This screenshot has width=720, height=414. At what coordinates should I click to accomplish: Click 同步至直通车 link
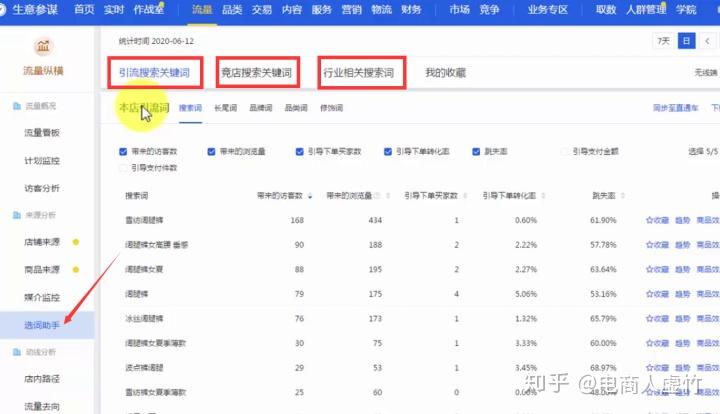[x=675, y=108]
